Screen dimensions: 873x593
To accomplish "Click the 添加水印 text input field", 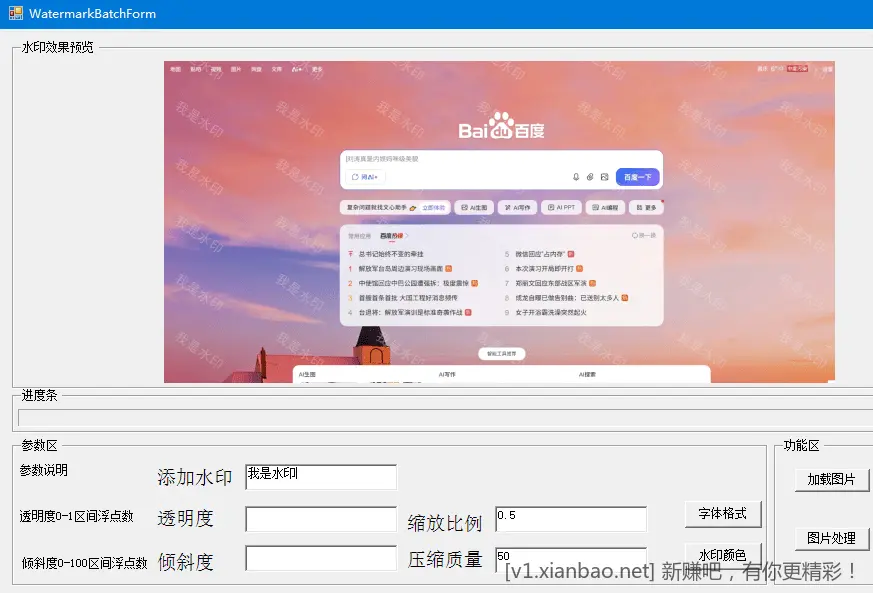I will click(x=320, y=477).
